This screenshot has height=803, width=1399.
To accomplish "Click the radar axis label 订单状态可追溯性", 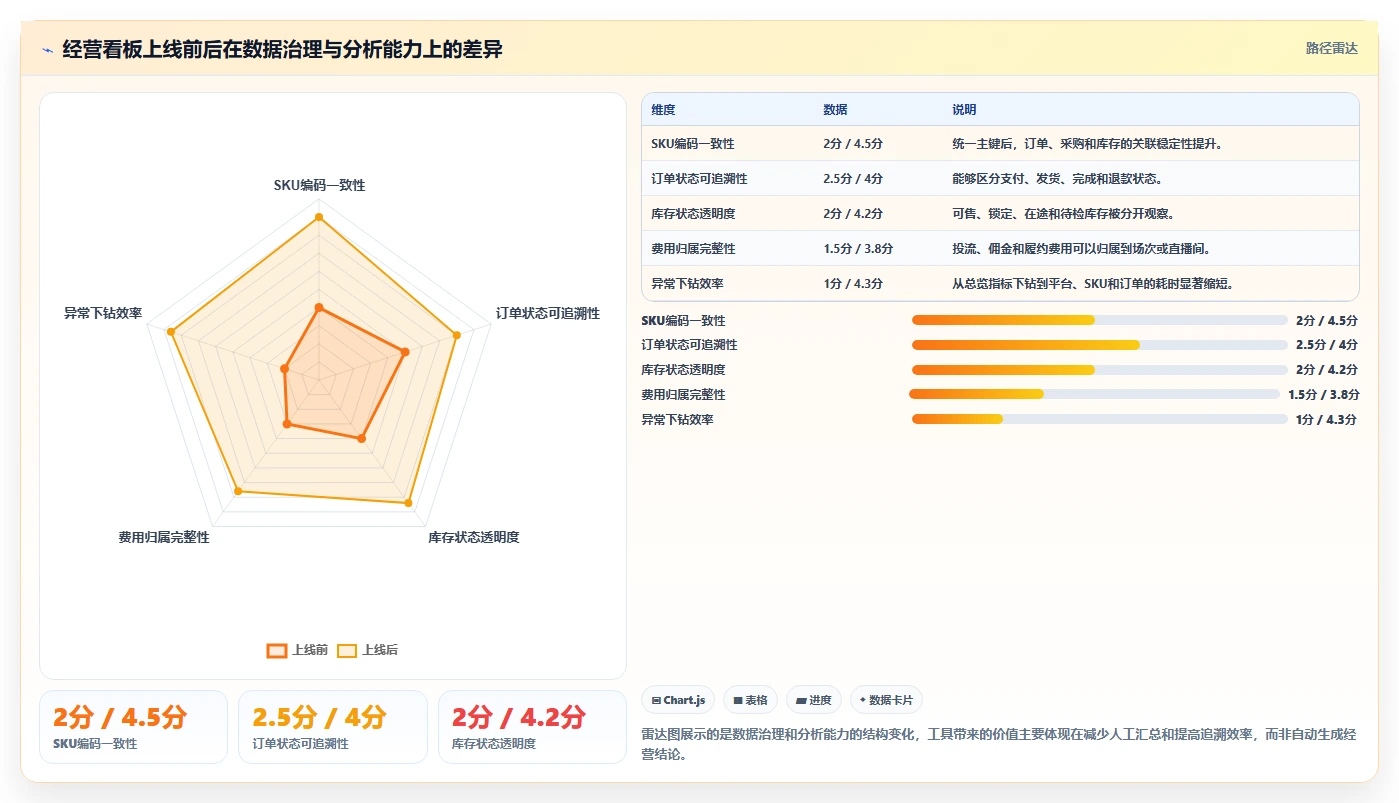I will pos(548,314).
